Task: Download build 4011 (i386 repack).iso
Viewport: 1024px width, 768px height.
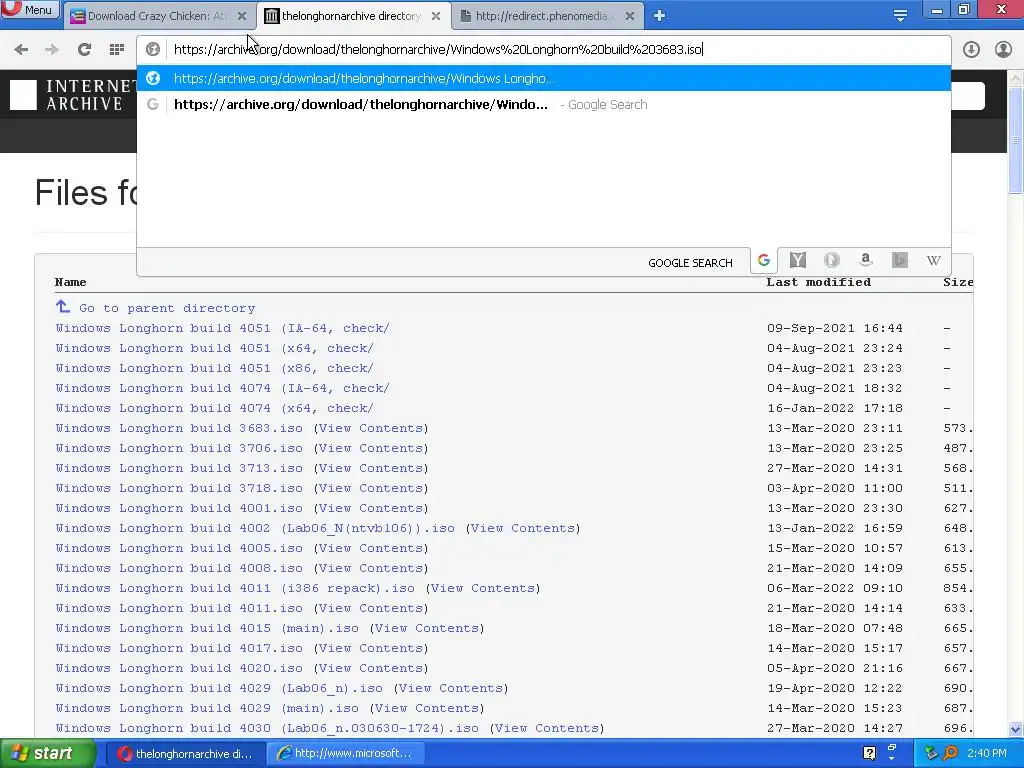Action: tap(235, 588)
